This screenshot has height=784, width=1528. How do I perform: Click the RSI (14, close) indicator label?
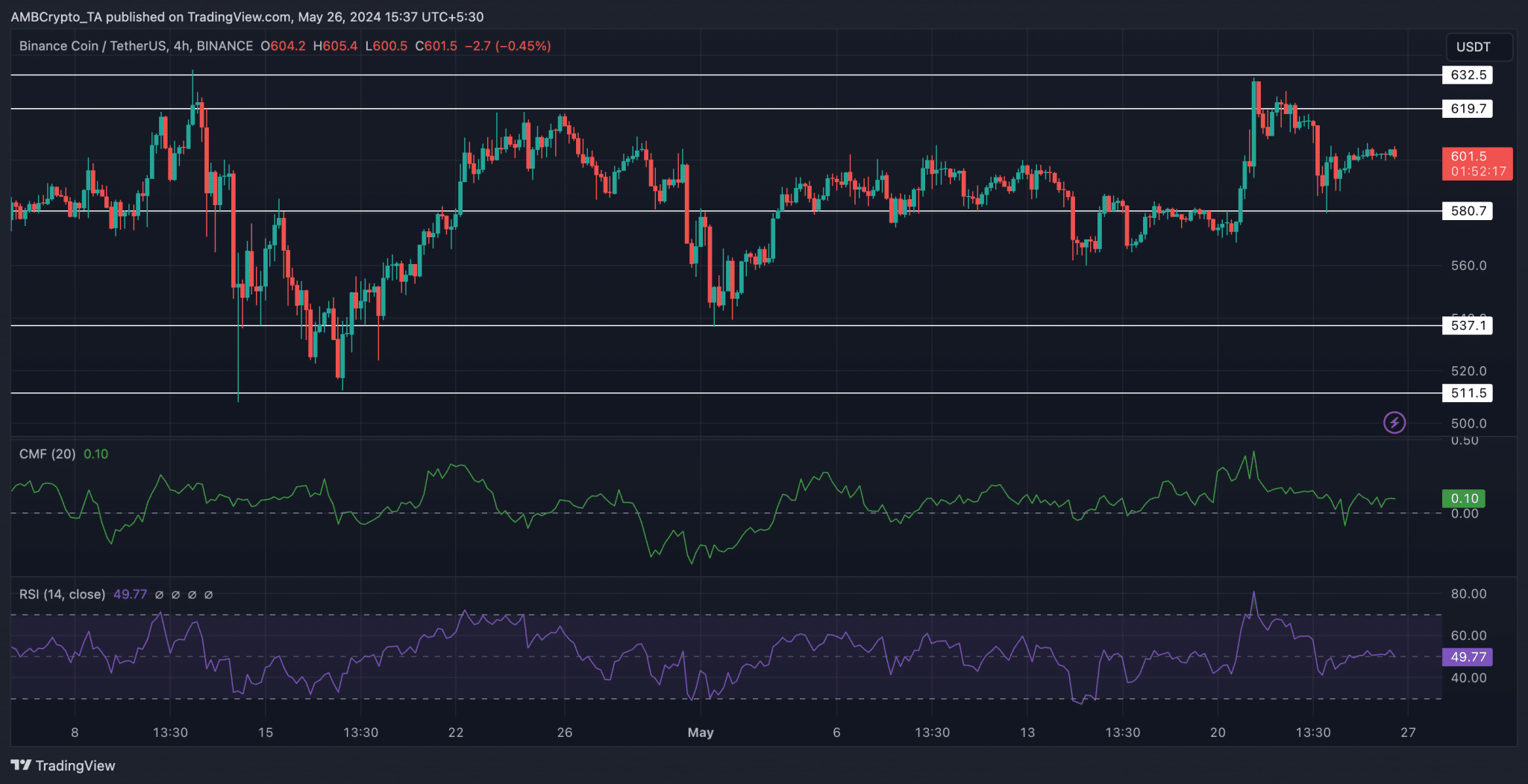pyautogui.click(x=62, y=595)
